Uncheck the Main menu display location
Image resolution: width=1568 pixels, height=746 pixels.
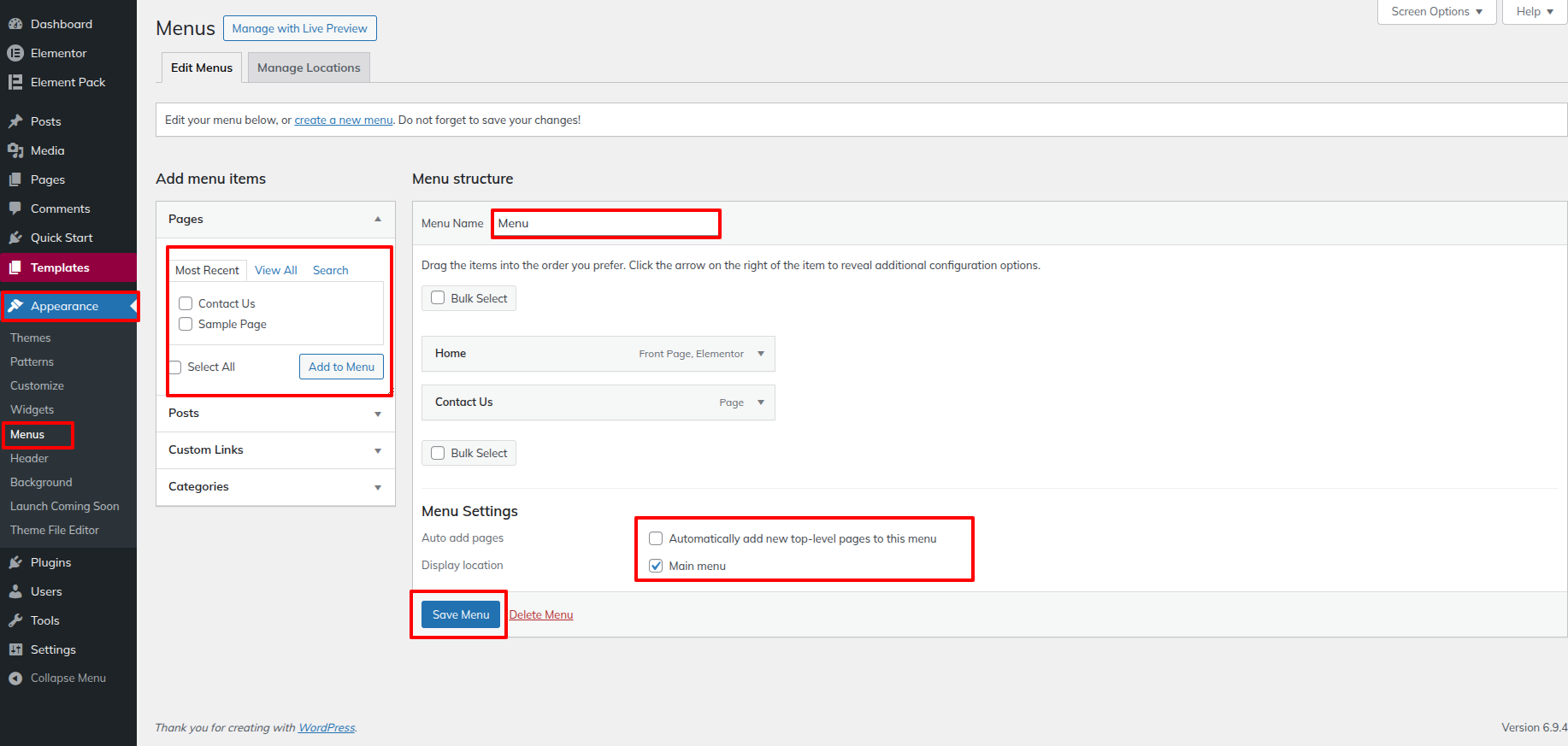[x=656, y=566]
